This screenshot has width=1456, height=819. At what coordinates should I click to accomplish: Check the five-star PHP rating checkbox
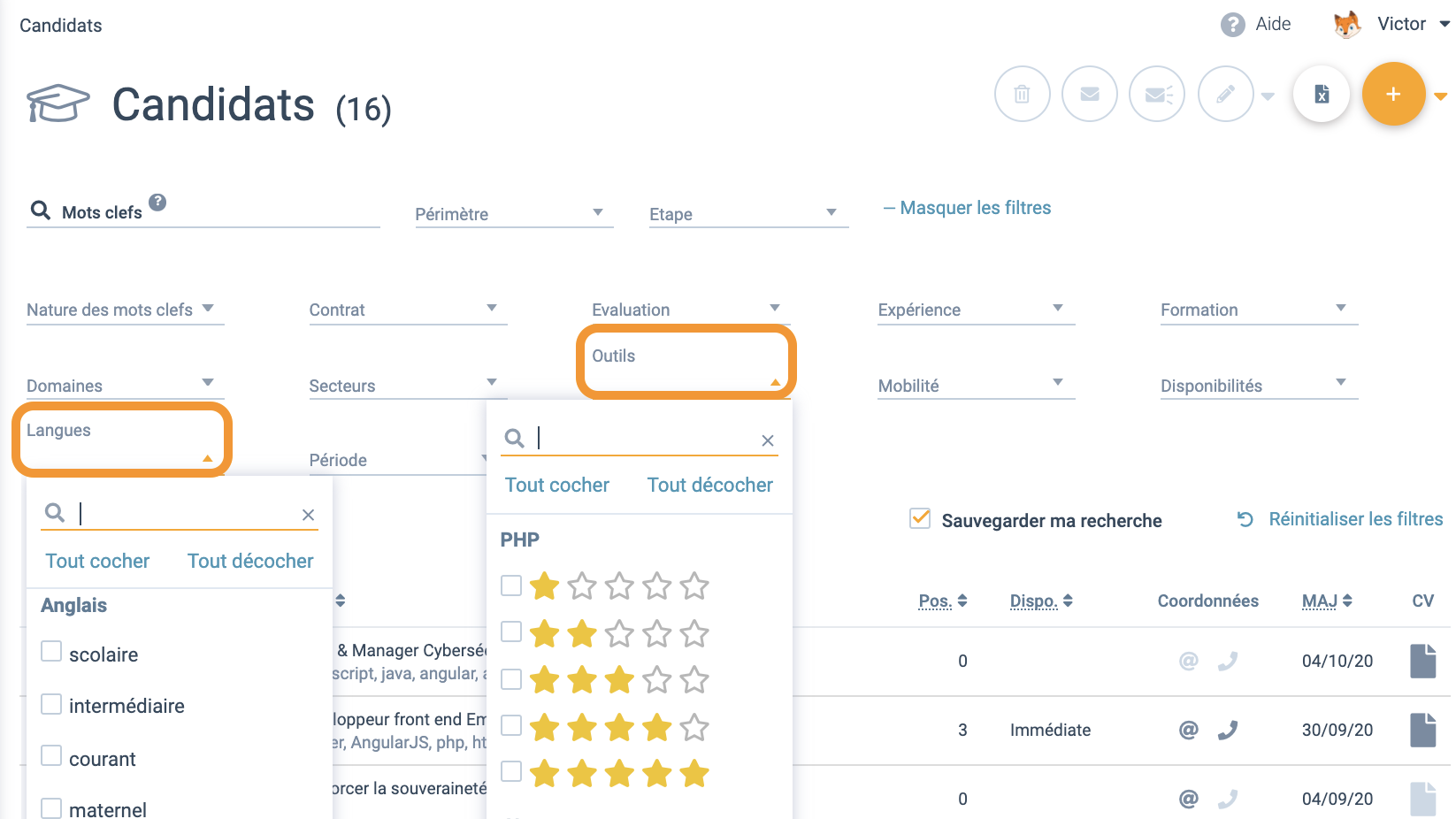510,771
